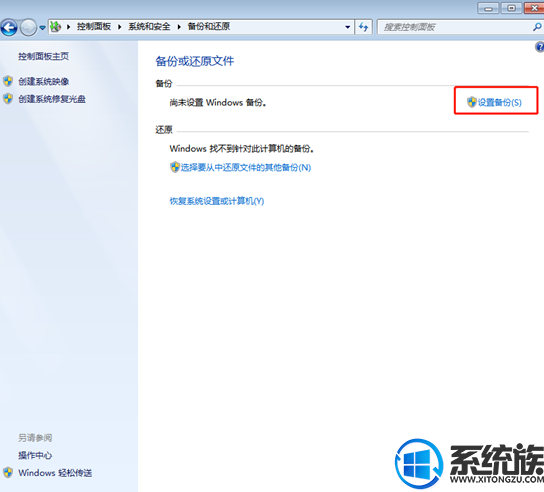Refresh the page with the refresh icon
The image size is (544, 492).
[x=364, y=27]
